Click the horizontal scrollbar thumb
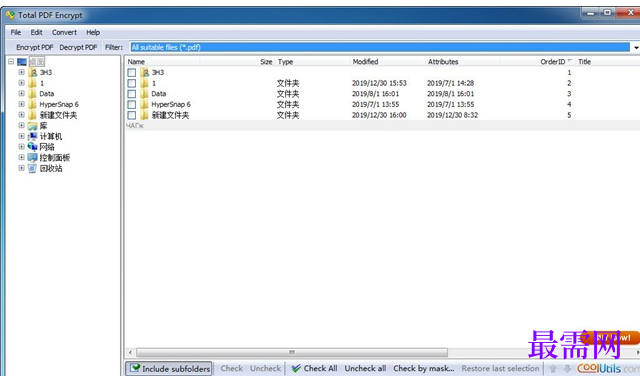 [x=292, y=352]
